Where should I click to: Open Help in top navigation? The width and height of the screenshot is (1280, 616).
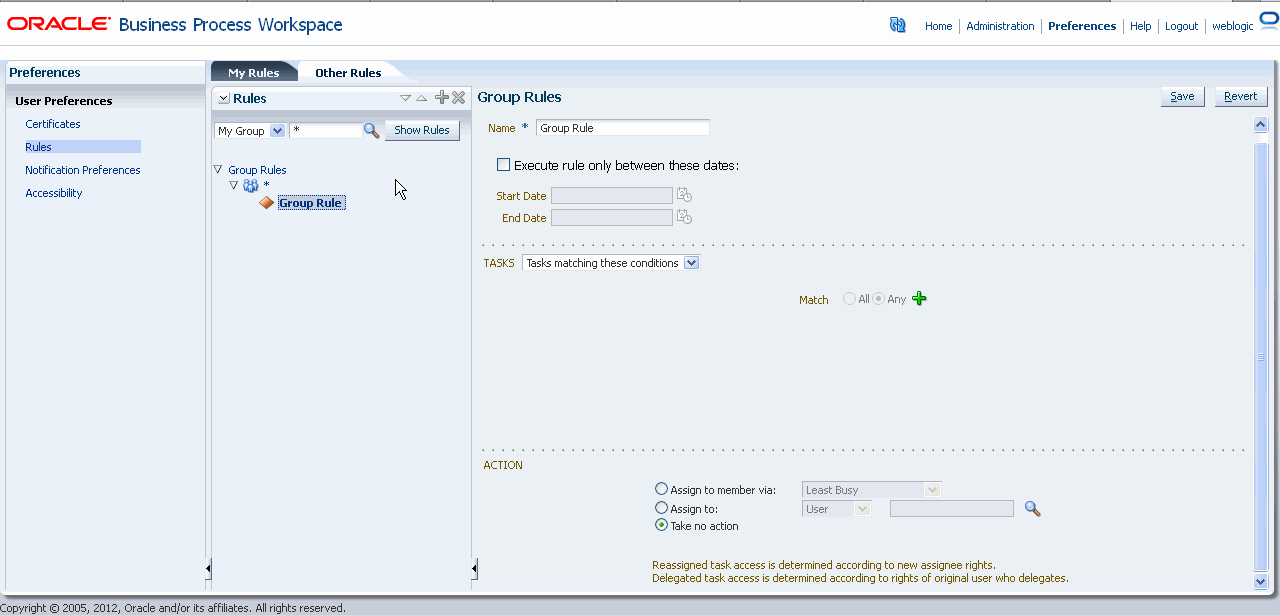point(1141,26)
